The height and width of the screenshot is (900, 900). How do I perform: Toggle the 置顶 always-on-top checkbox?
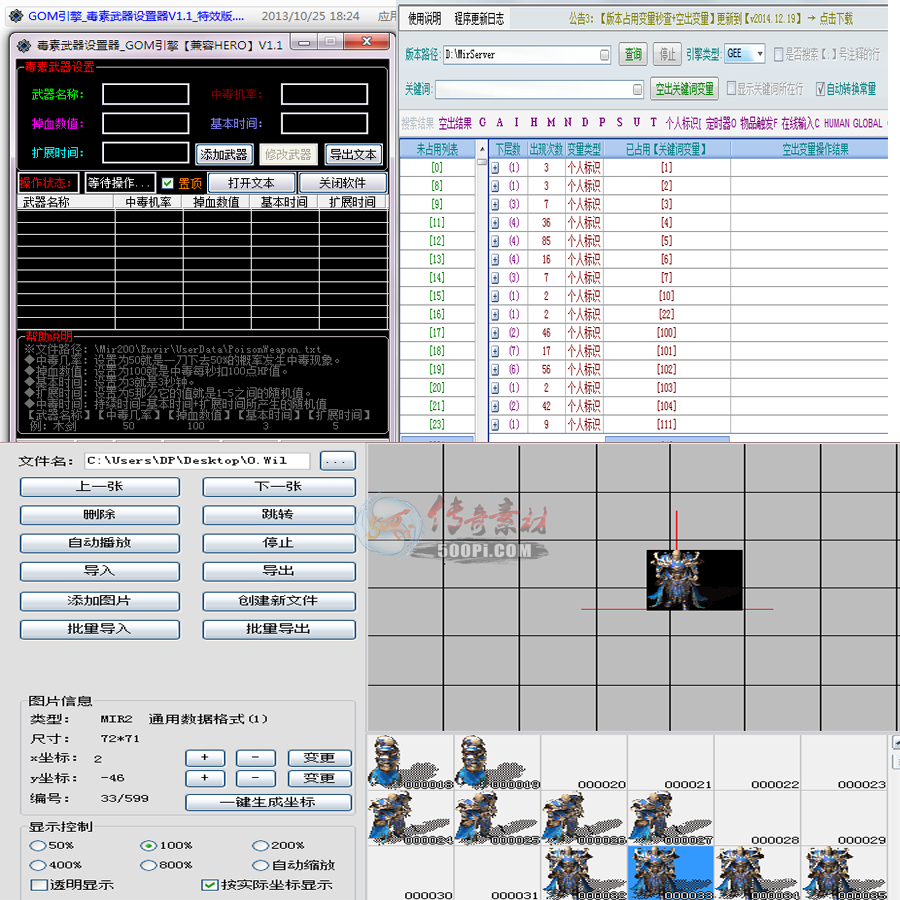tap(168, 183)
